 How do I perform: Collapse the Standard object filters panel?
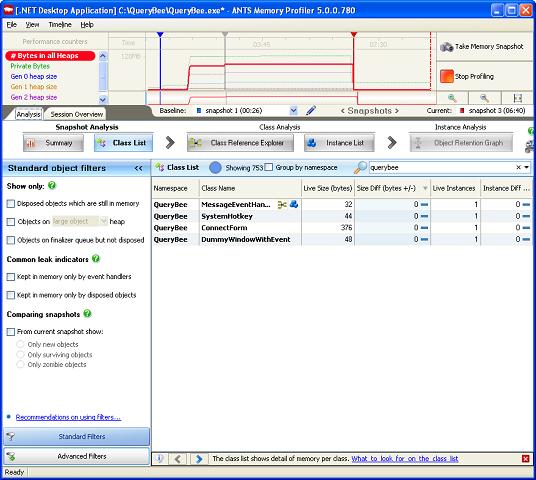point(138,168)
